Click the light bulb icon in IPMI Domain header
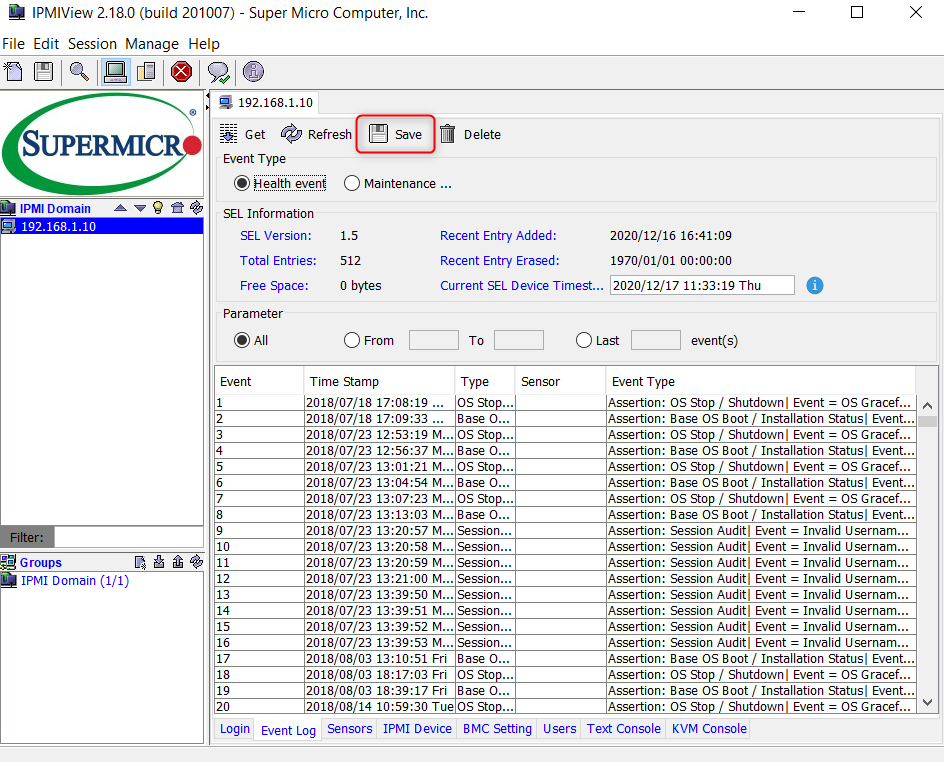Viewport: 944px width, 762px height. (x=157, y=208)
